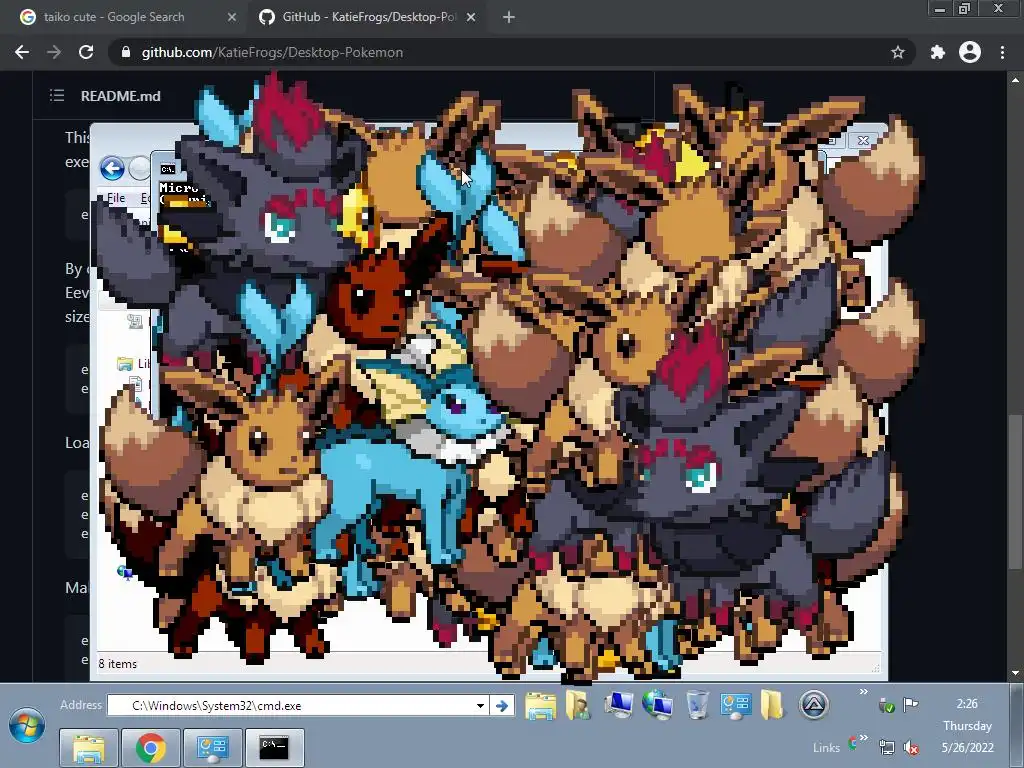Switch to Command Prompt taskbar button

coord(274,748)
